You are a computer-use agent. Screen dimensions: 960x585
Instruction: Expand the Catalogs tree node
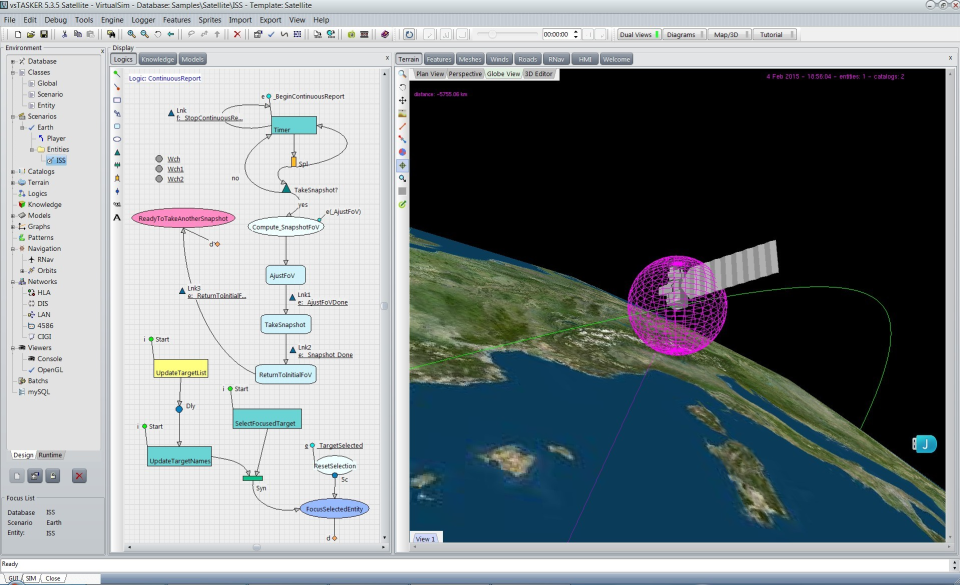(12, 171)
